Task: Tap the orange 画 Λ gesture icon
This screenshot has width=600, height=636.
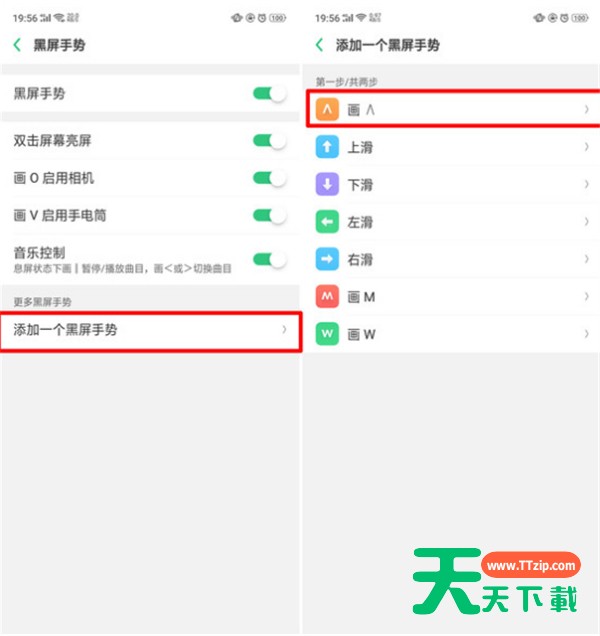Action: 327,109
